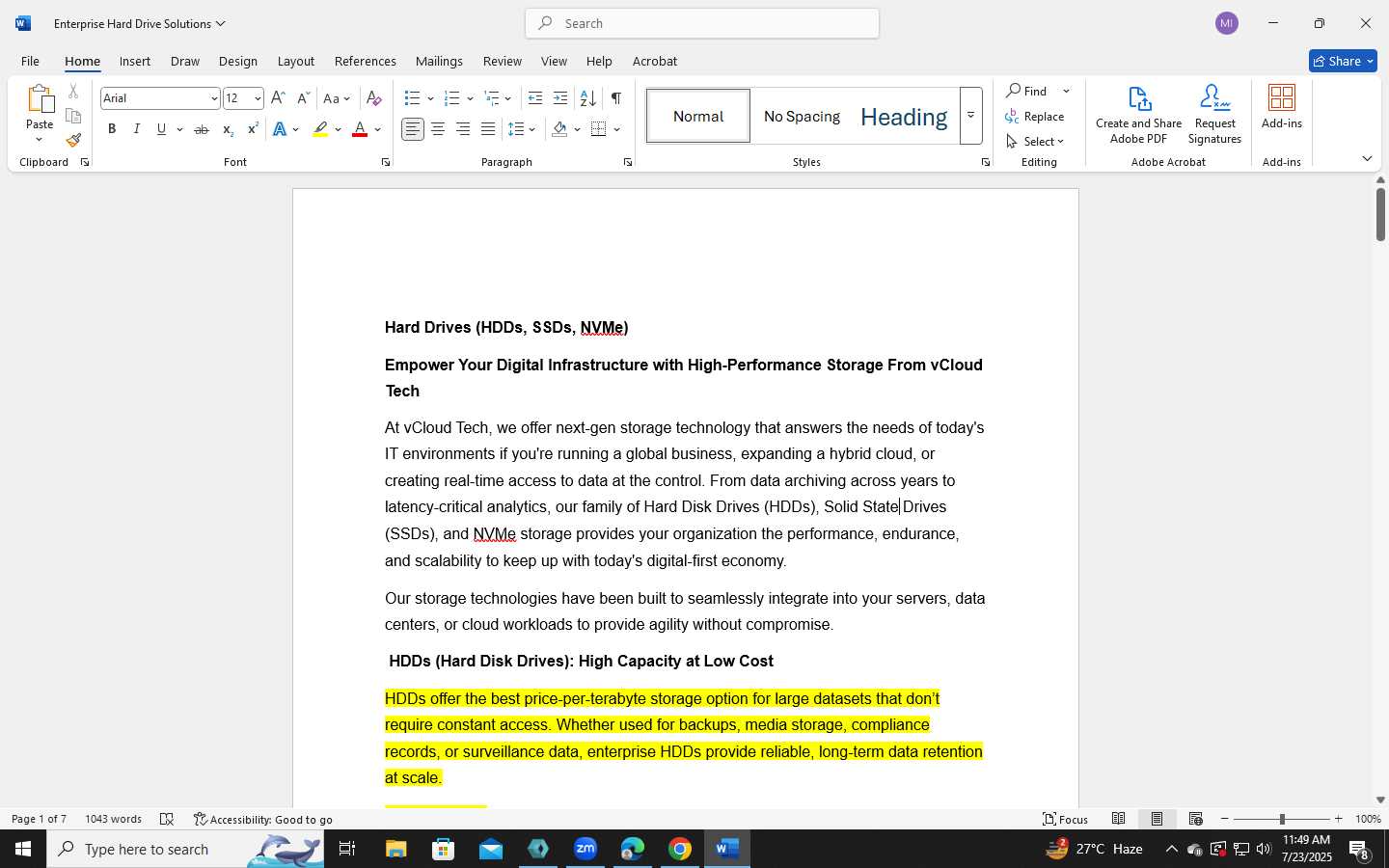Screen dimensions: 1389x868
Task: Open File Explorer from taskbar
Action: click(x=396, y=849)
